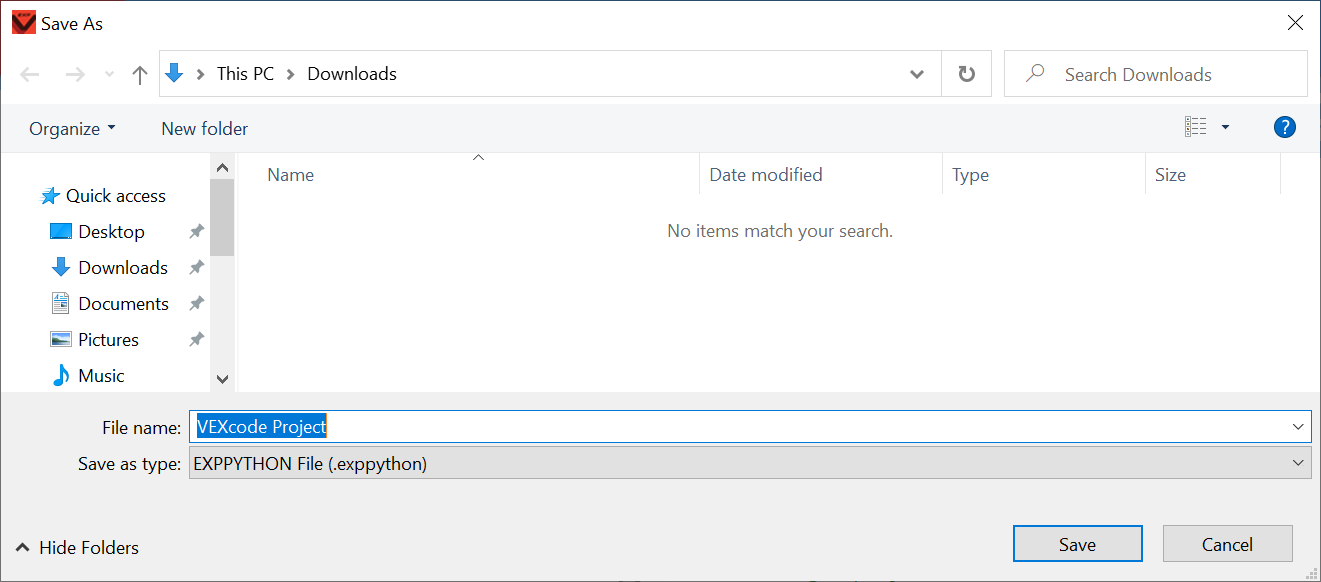
Task: Expand the chevron before This PC
Action: tap(201, 74)
